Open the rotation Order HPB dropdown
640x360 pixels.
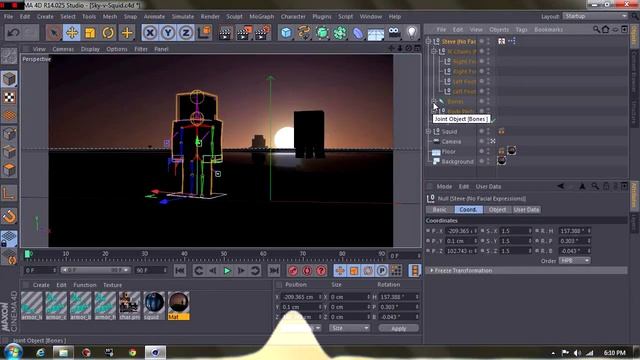pos(574,260)
